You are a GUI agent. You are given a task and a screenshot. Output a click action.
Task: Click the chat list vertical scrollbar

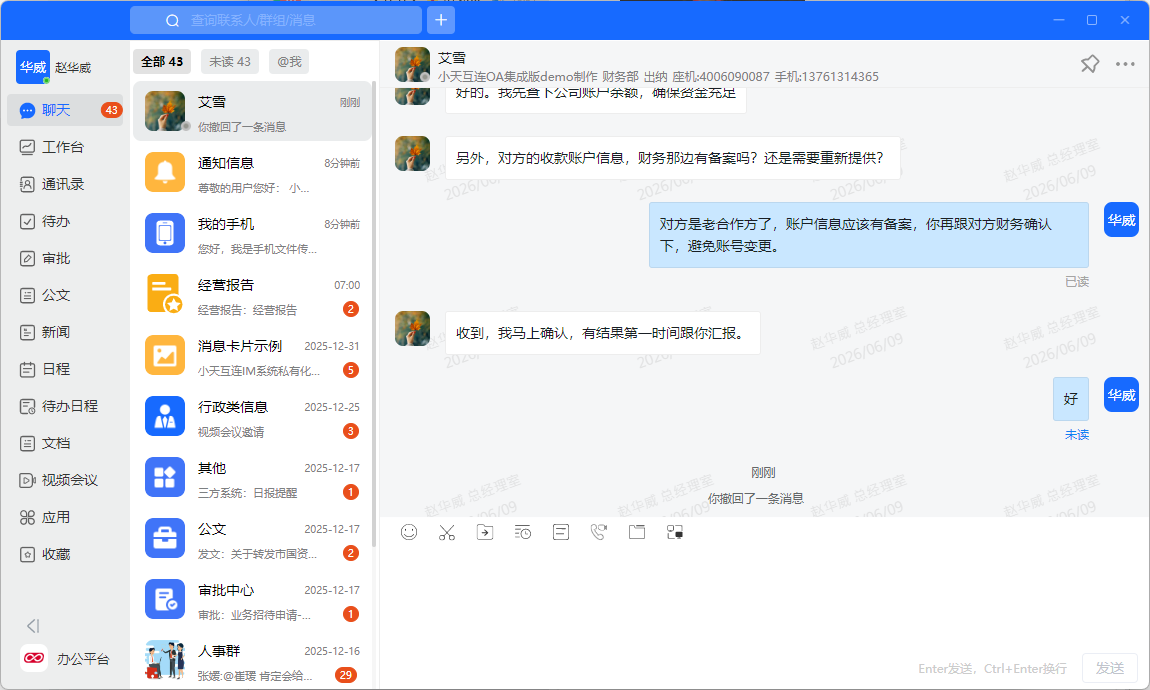(x=374, y=314)
